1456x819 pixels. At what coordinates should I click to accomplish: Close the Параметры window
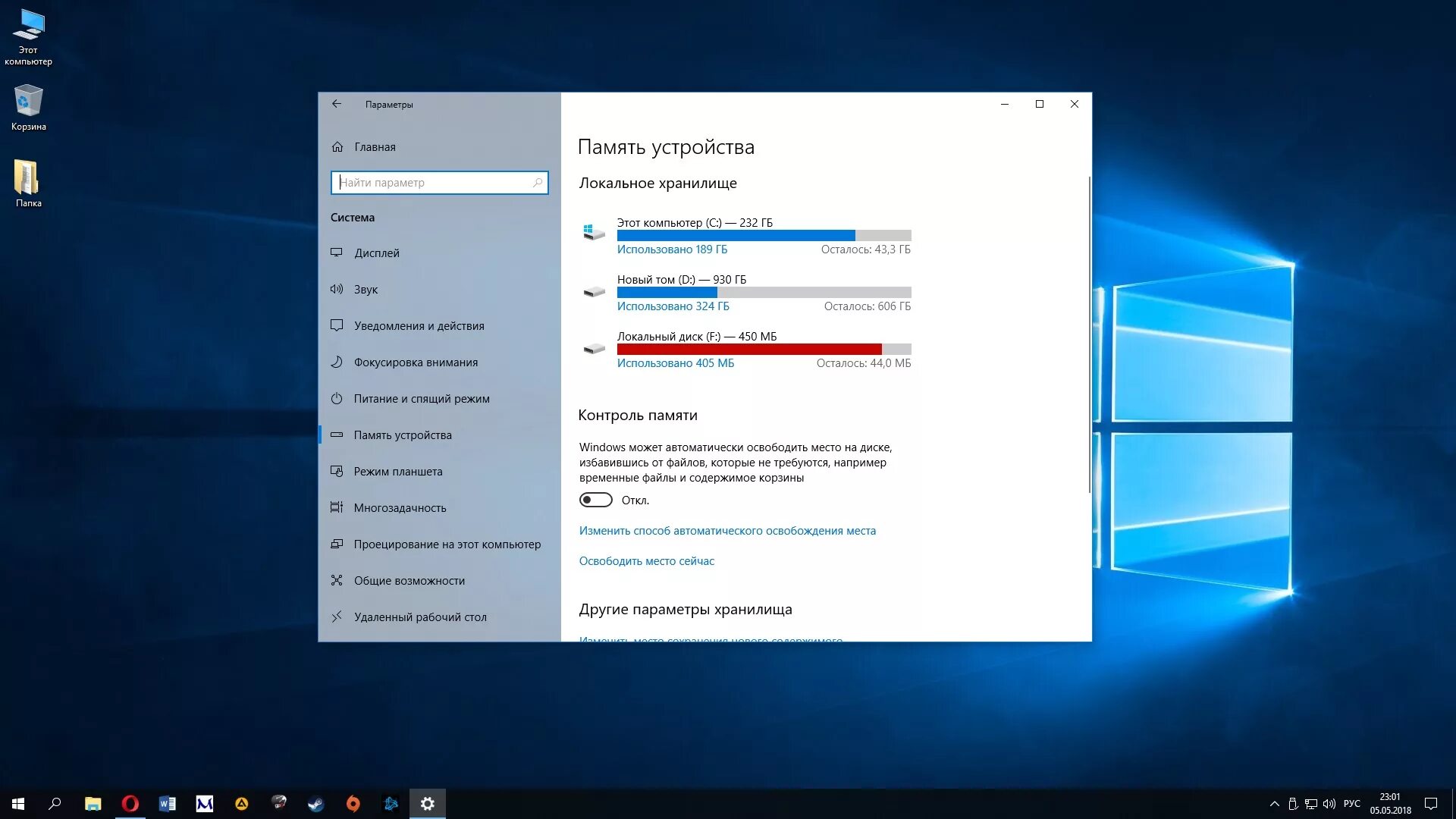click(1075, 104)
